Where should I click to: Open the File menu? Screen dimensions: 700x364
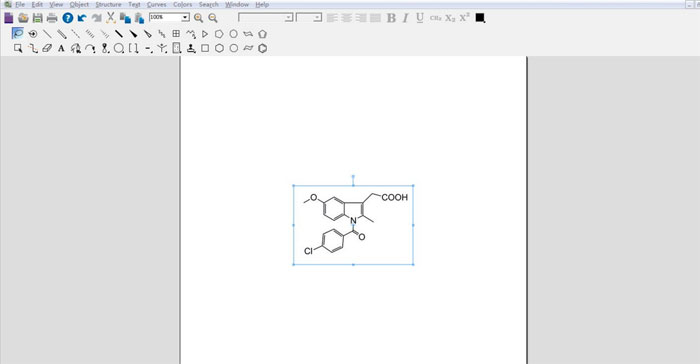[x=20, y=4]
